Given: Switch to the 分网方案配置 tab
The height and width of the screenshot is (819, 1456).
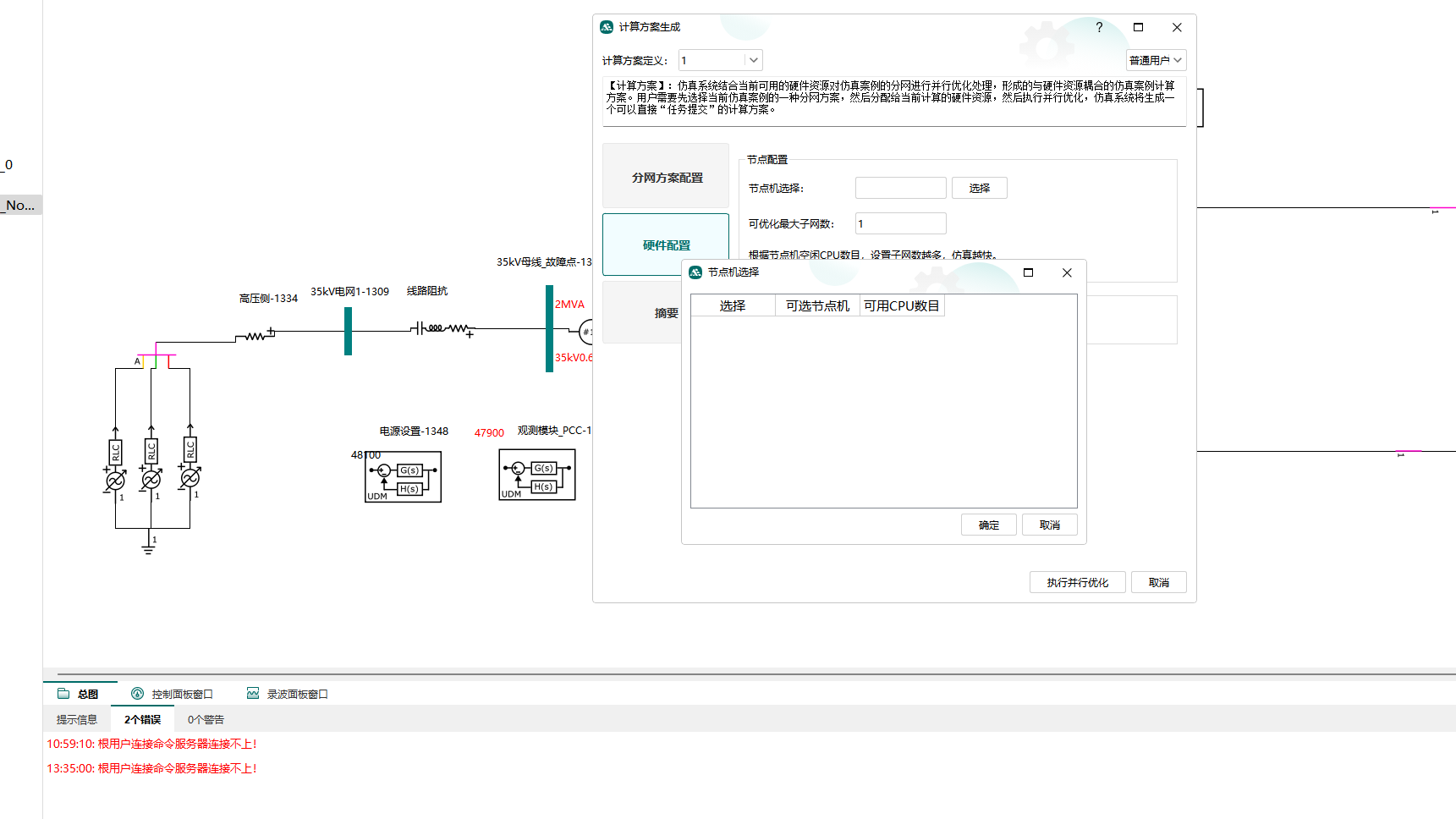Looking at the screenshot, I should pyautogui.click(x=666, y=177).
